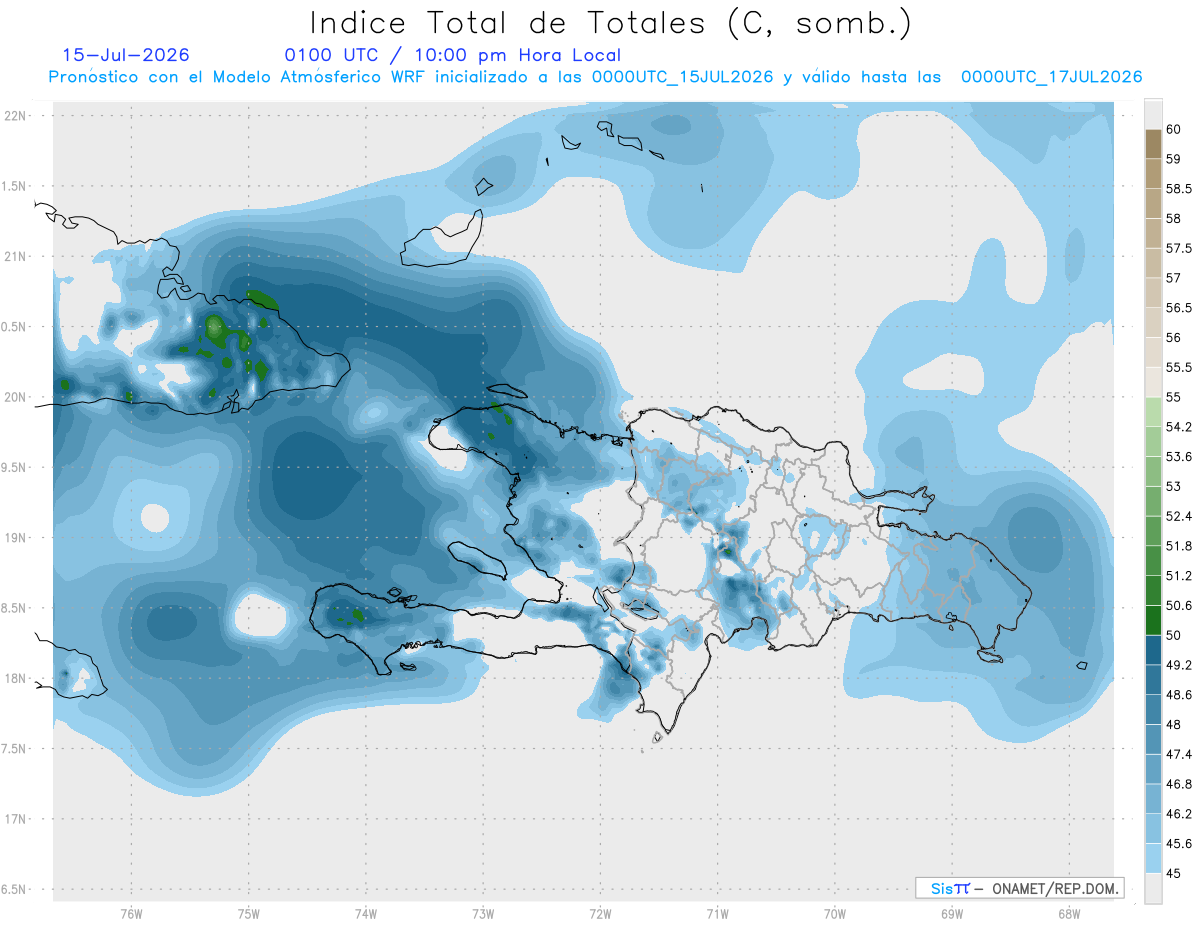Screen dimensions: 1200x927
Task: Click the colorbar value "53.6"
Action: (1178, 457)
